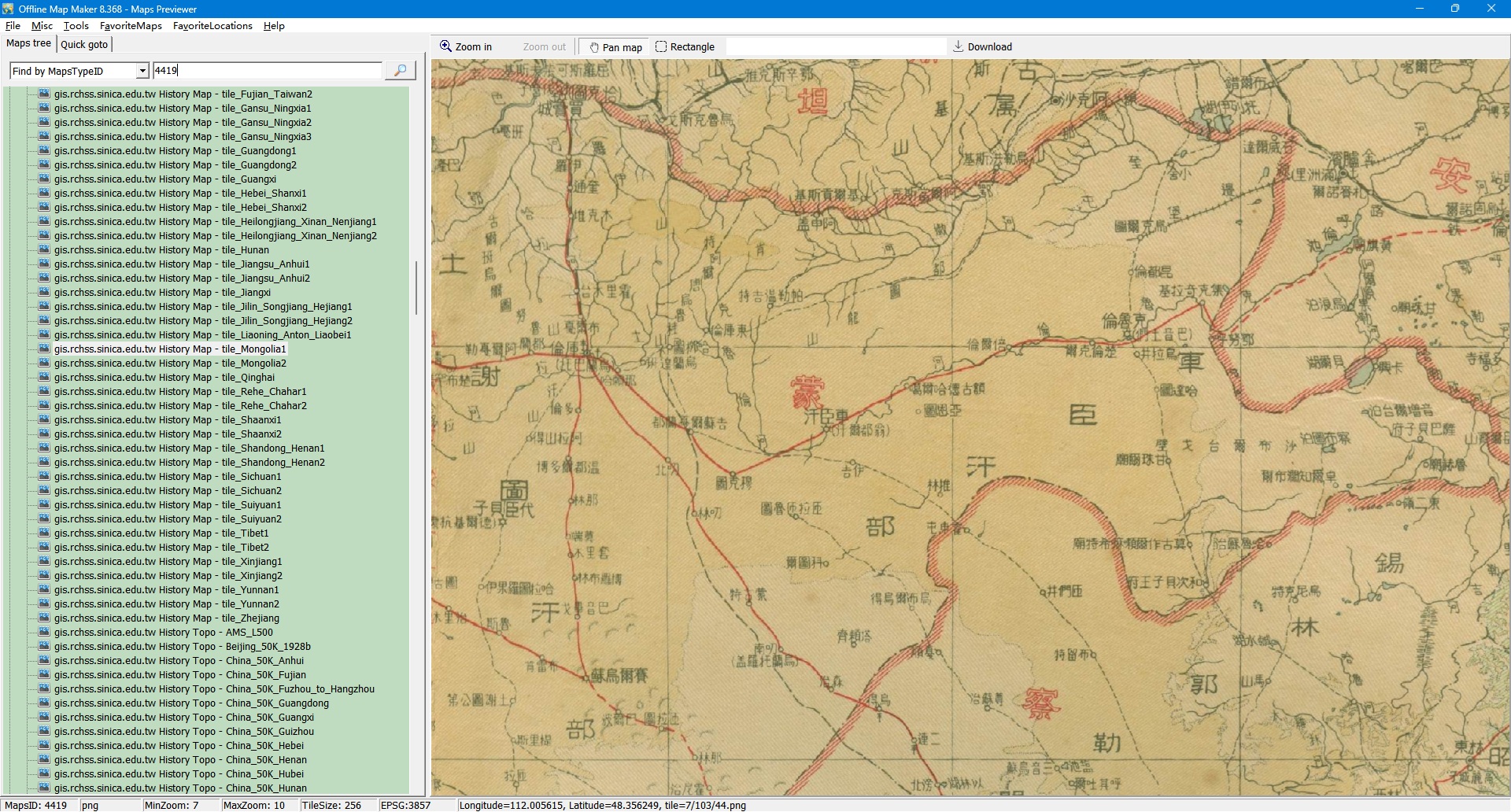Open the Find by MapsTypeID dropdown
The width and height of the screenshot is (1511, 812).
point(142,71)
